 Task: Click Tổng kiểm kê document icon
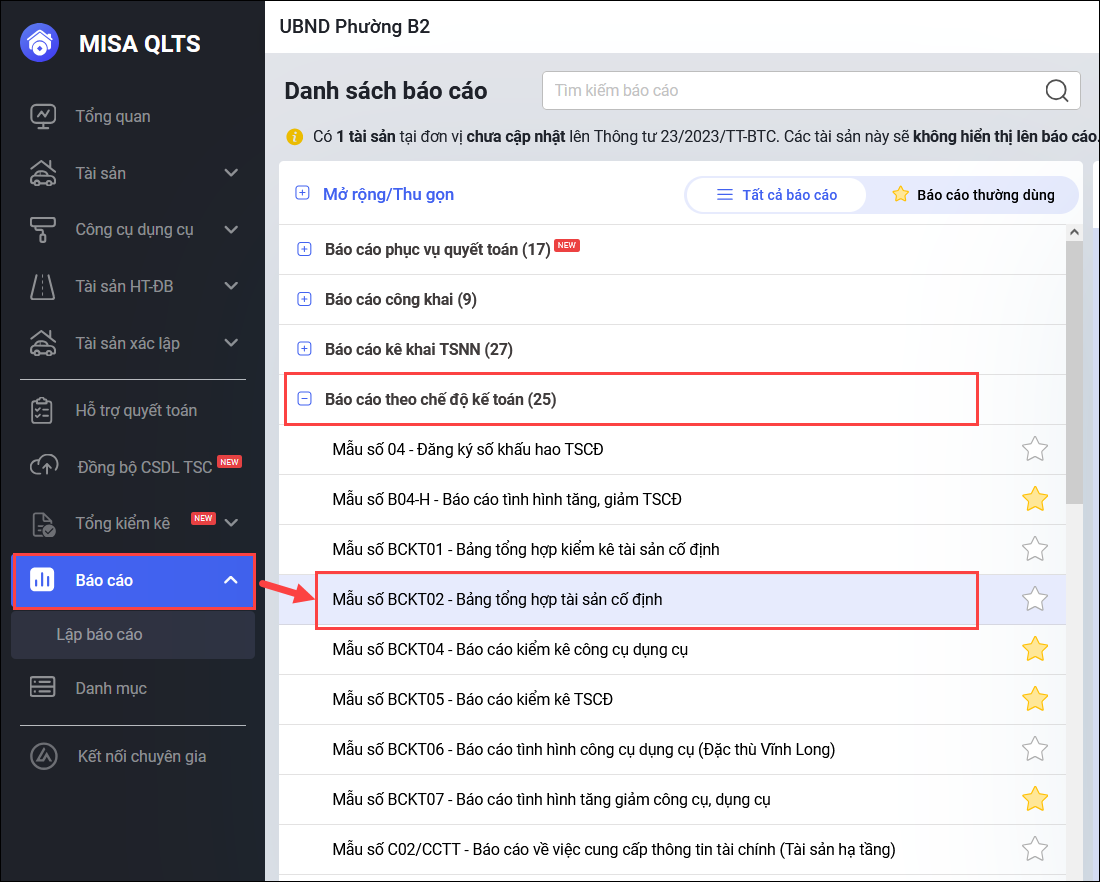click(43, 523)
